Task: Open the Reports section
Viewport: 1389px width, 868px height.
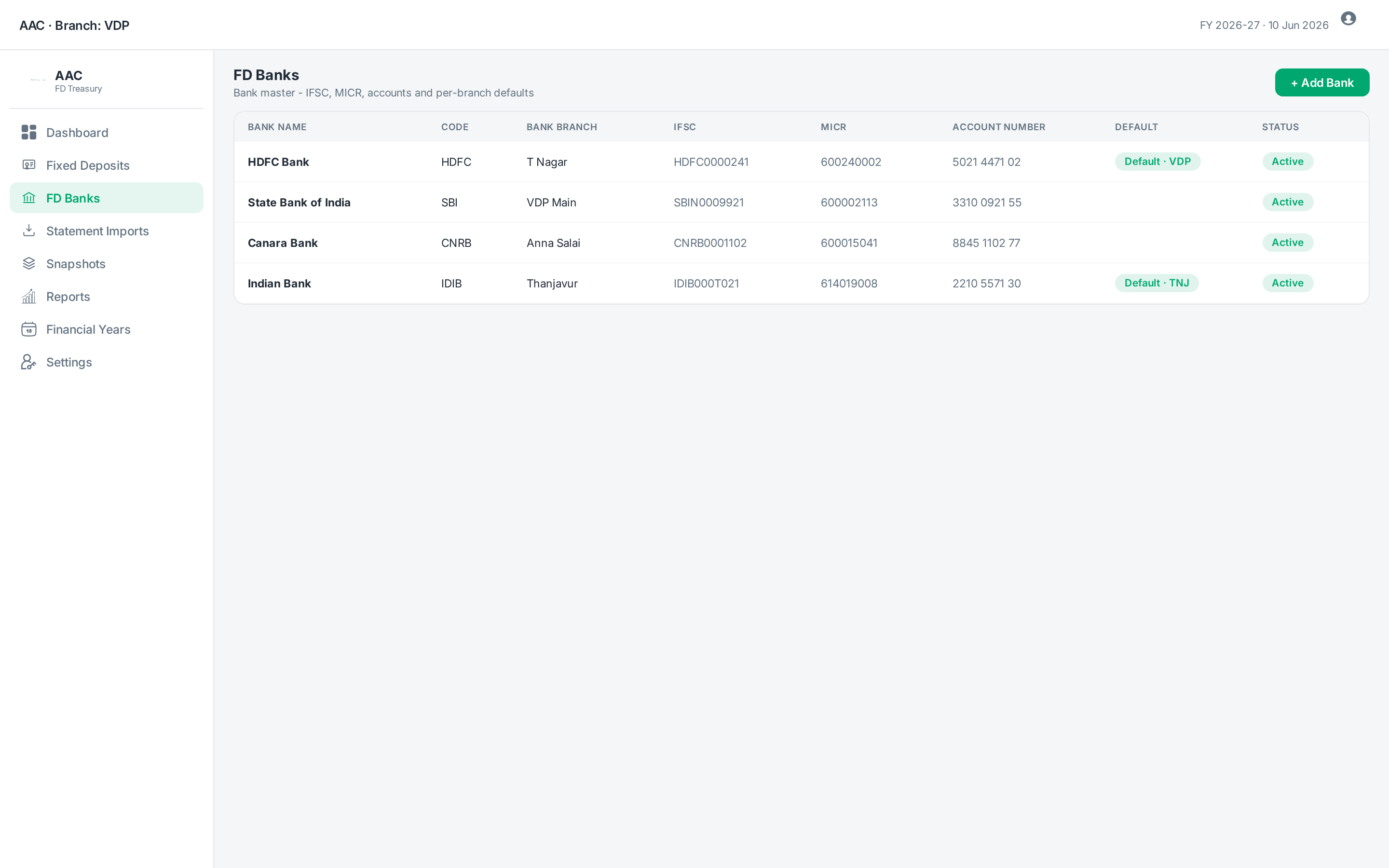Action: coord(107,296)
